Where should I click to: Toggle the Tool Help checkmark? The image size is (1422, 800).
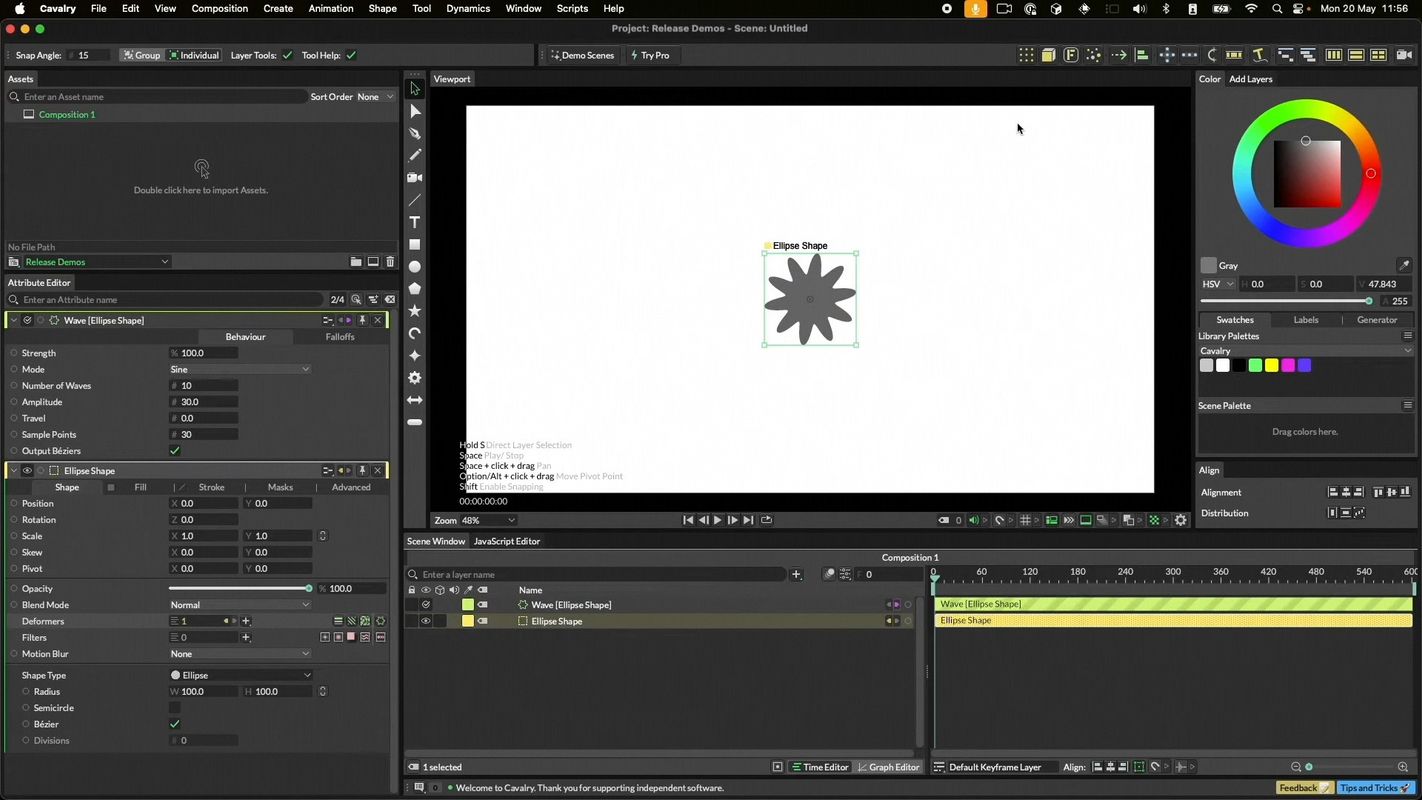click(351, 55)
